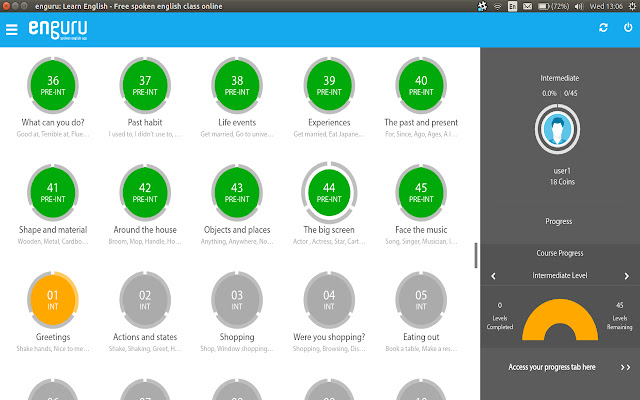Screen dimensions: 640x400
Task: Open lesson 36 What can you do?
Action: pos(53,85)
